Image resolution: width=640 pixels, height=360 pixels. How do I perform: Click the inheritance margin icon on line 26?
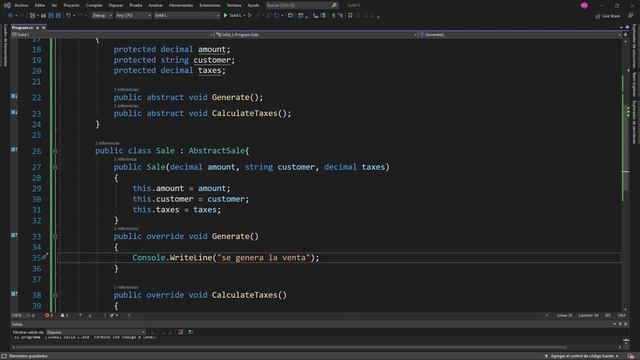pyautogui.click(x=14, y=150)
